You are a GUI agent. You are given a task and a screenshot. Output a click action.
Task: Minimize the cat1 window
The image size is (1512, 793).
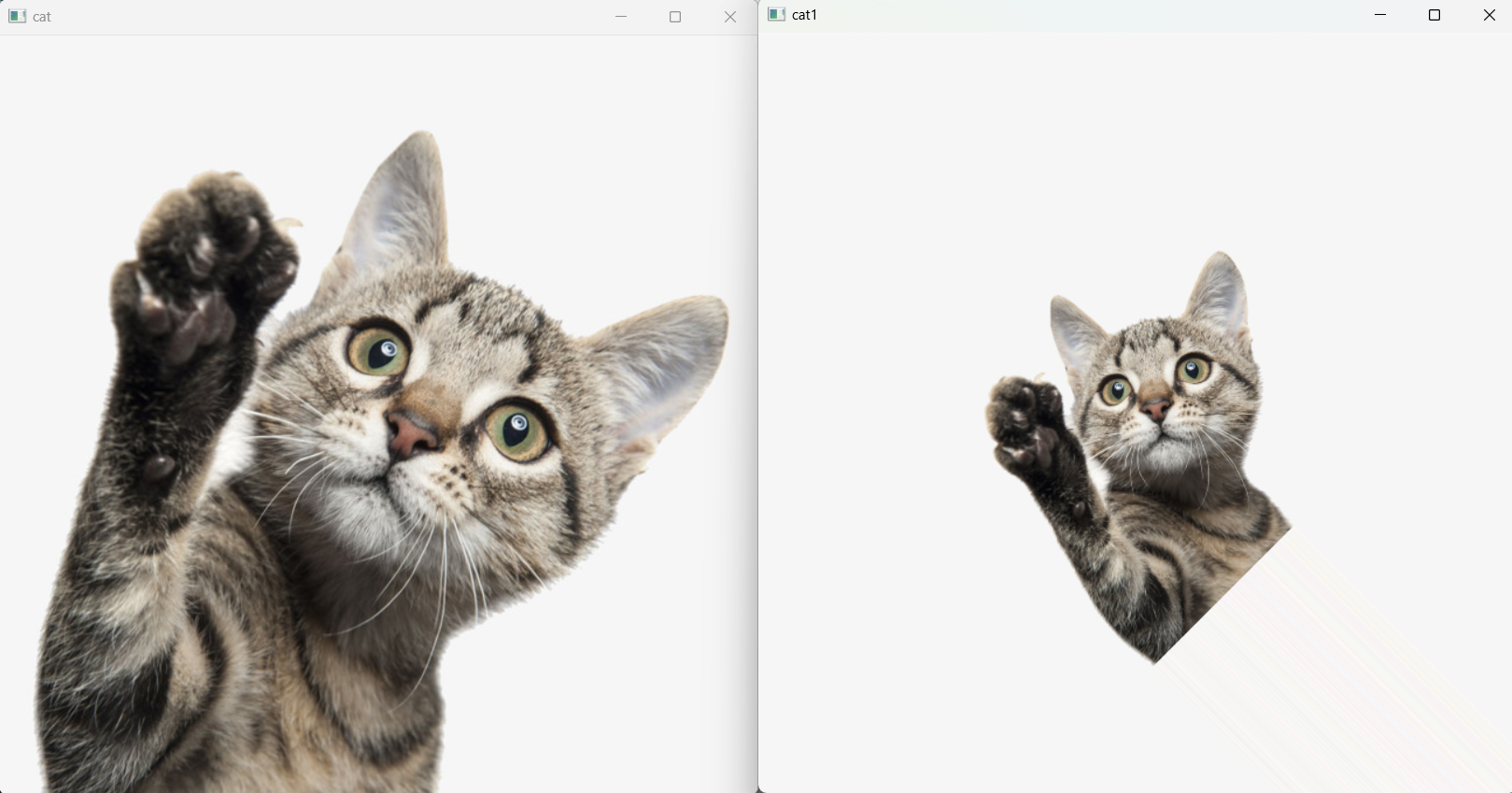pos(1380,15)
